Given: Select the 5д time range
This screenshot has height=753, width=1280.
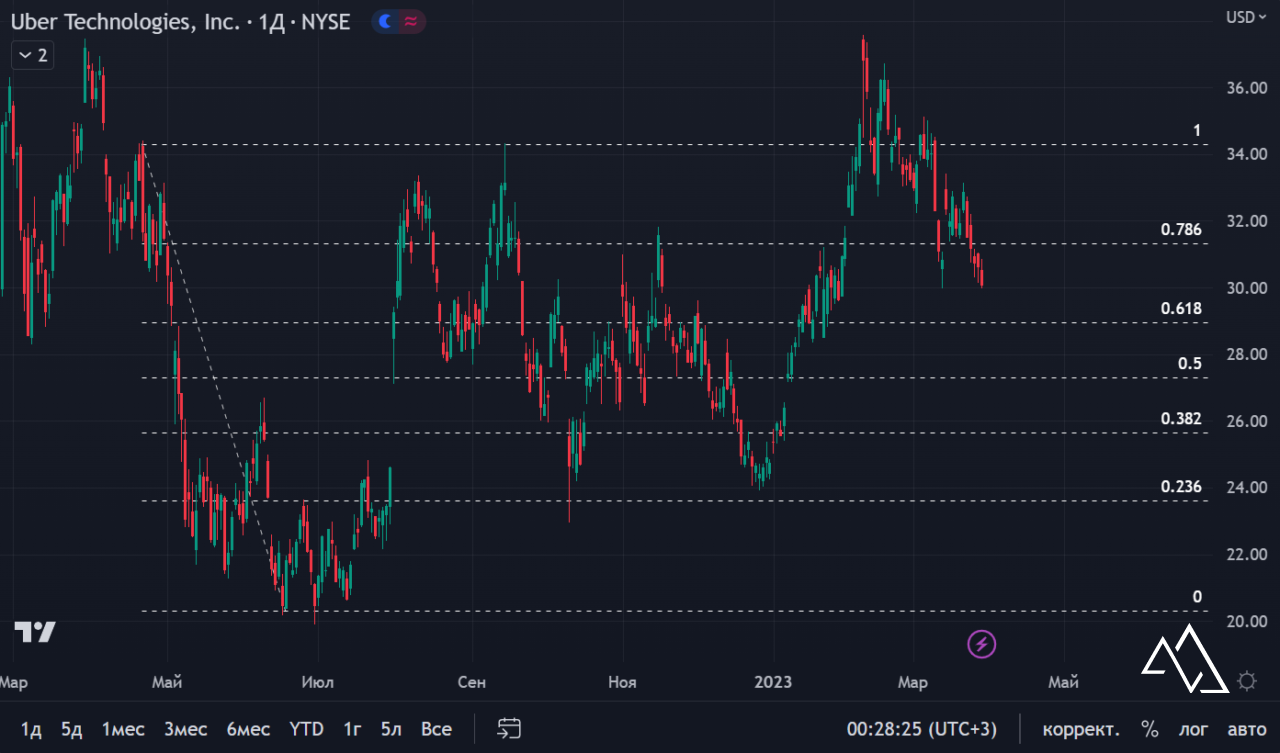Looking at the screenshot, I should point(71,729).
